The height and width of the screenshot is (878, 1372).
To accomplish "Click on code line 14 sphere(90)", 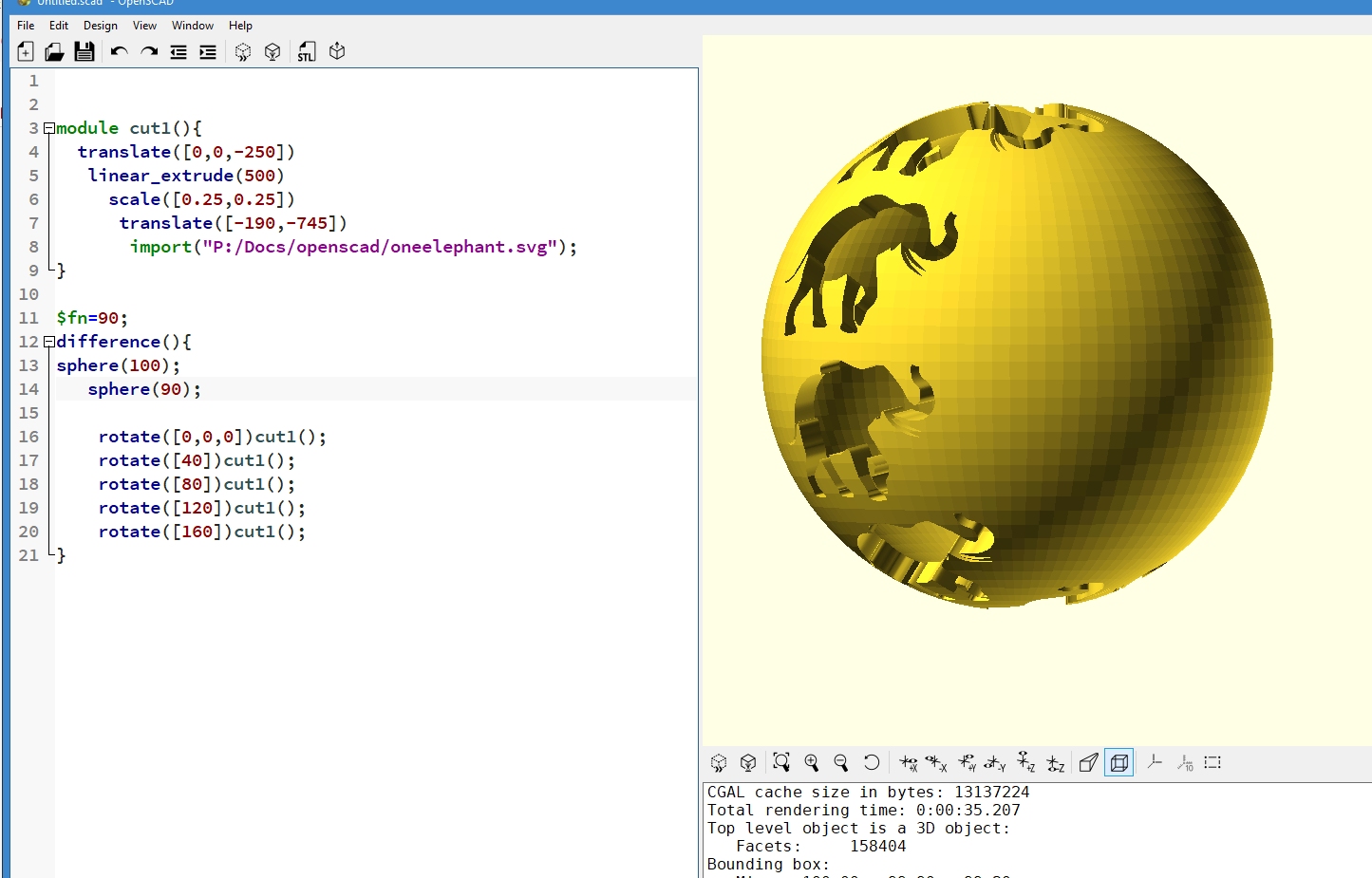I will pyautogui.click(x=144, y=389).
